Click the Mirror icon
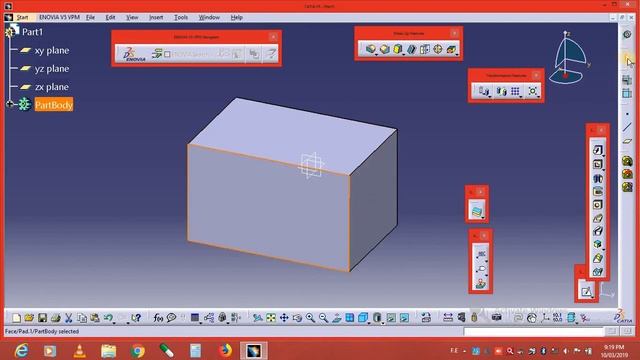Viewport: 640px width, 360px height. click(501, 91)
